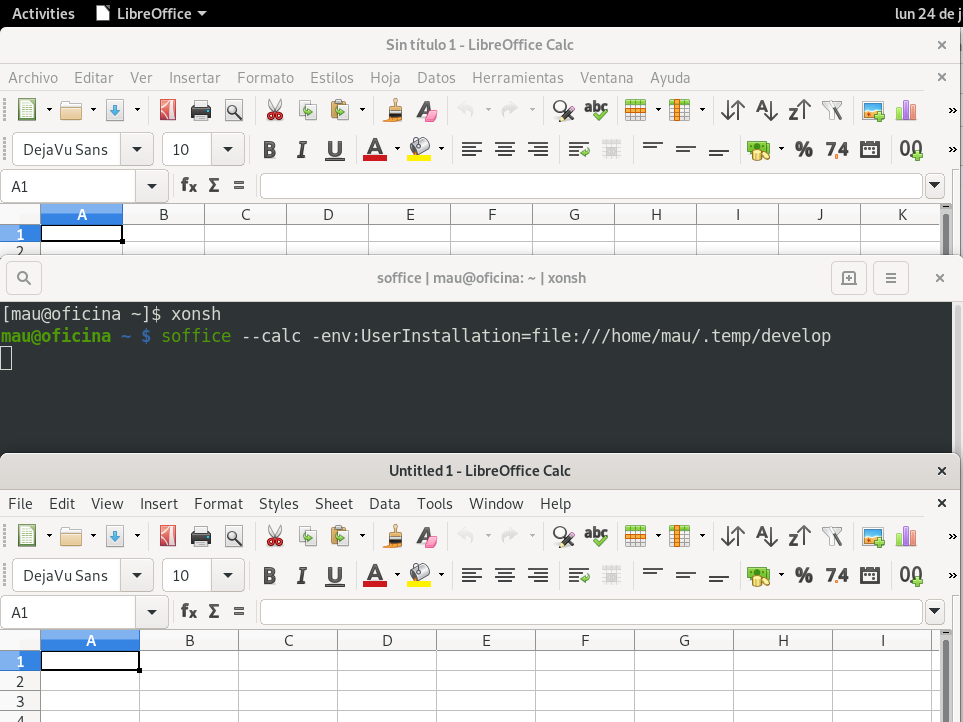This screenshot has height=722, width=963.
Task: Toggle Bold in the Untitled 1 window
Action: click(269, 575)
